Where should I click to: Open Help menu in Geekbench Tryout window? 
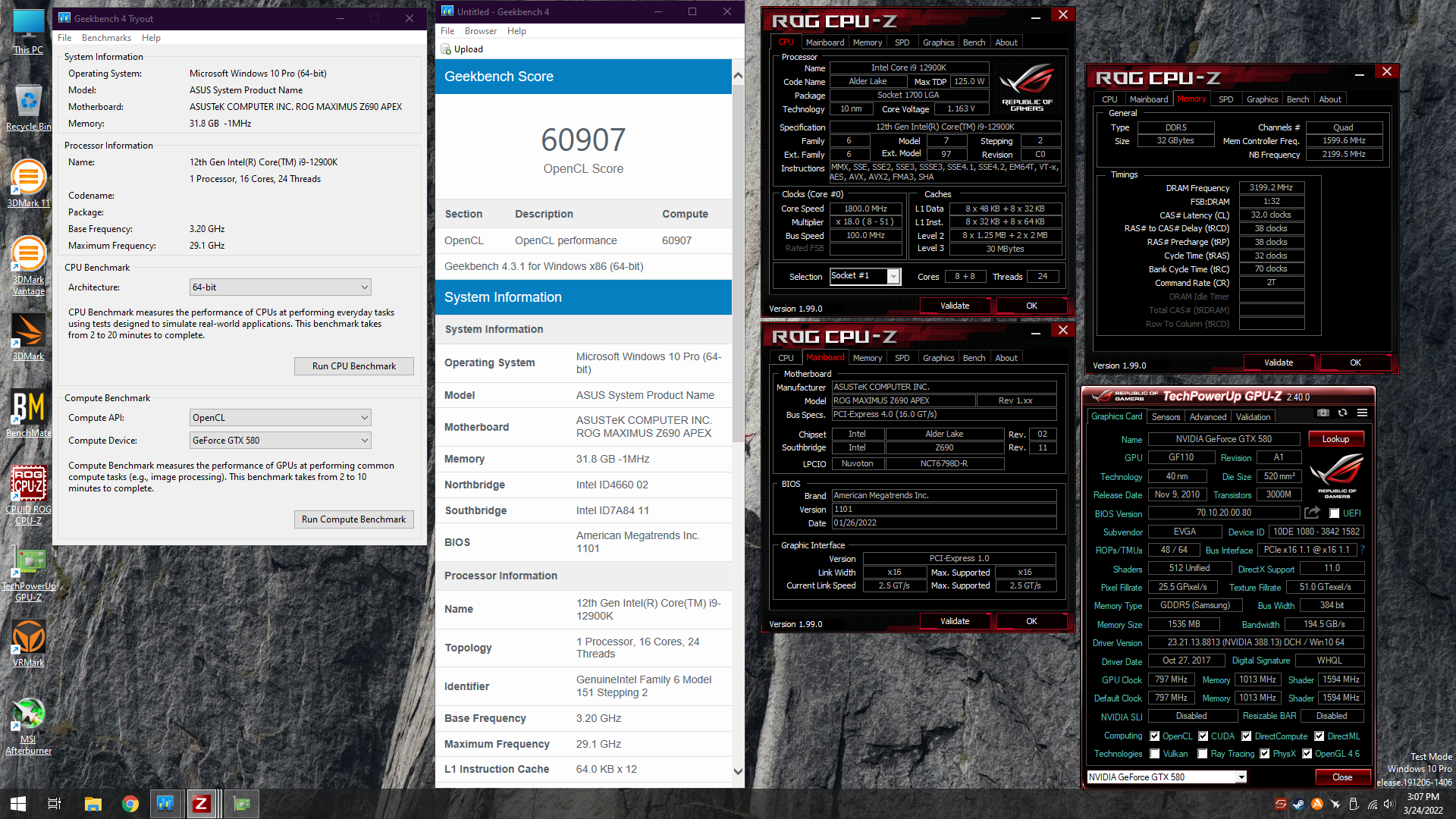pyautogui.click(x=151, y=38)
